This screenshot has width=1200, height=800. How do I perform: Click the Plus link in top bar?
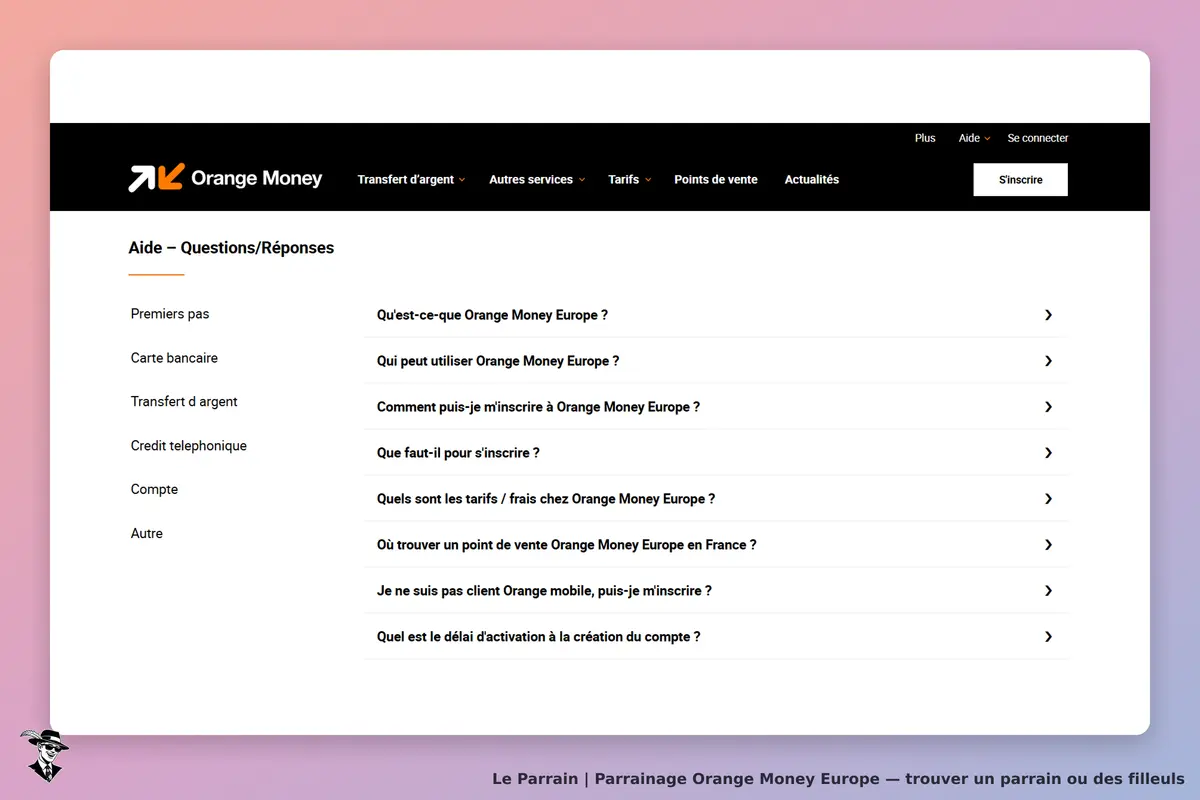[925, 138]
